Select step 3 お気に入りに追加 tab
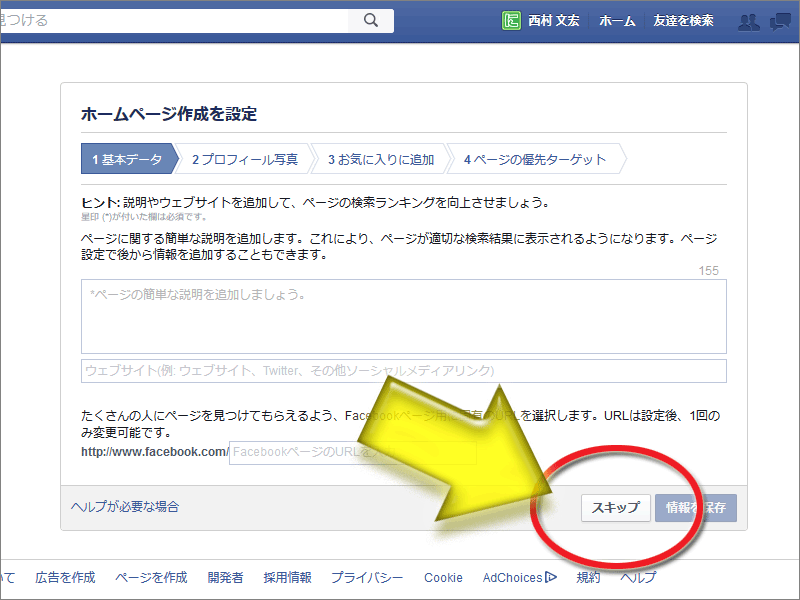The height and width of the screenshot is (600, 800). click(x=381, y=159)
